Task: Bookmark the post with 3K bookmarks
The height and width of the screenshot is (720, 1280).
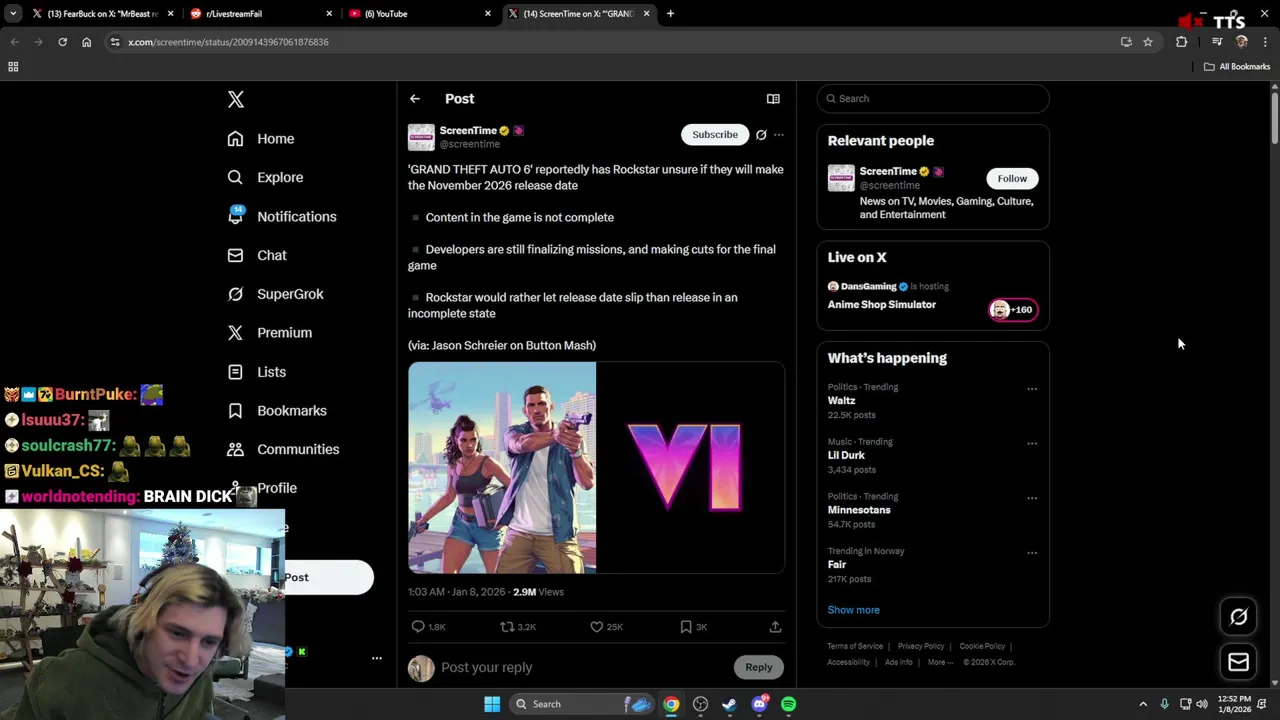Action: [693, 627]
